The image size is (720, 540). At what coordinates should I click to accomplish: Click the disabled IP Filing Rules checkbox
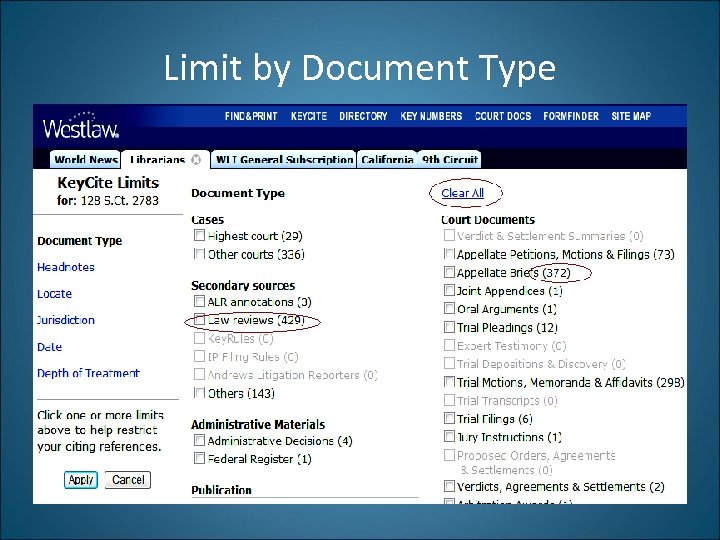[199, 356]
